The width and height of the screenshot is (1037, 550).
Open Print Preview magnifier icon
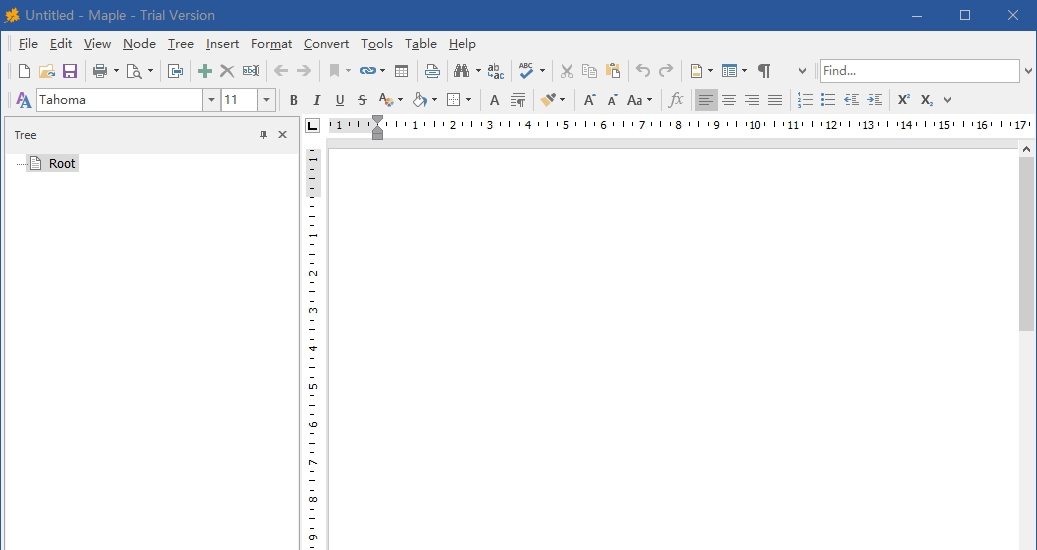pos(134,71)
